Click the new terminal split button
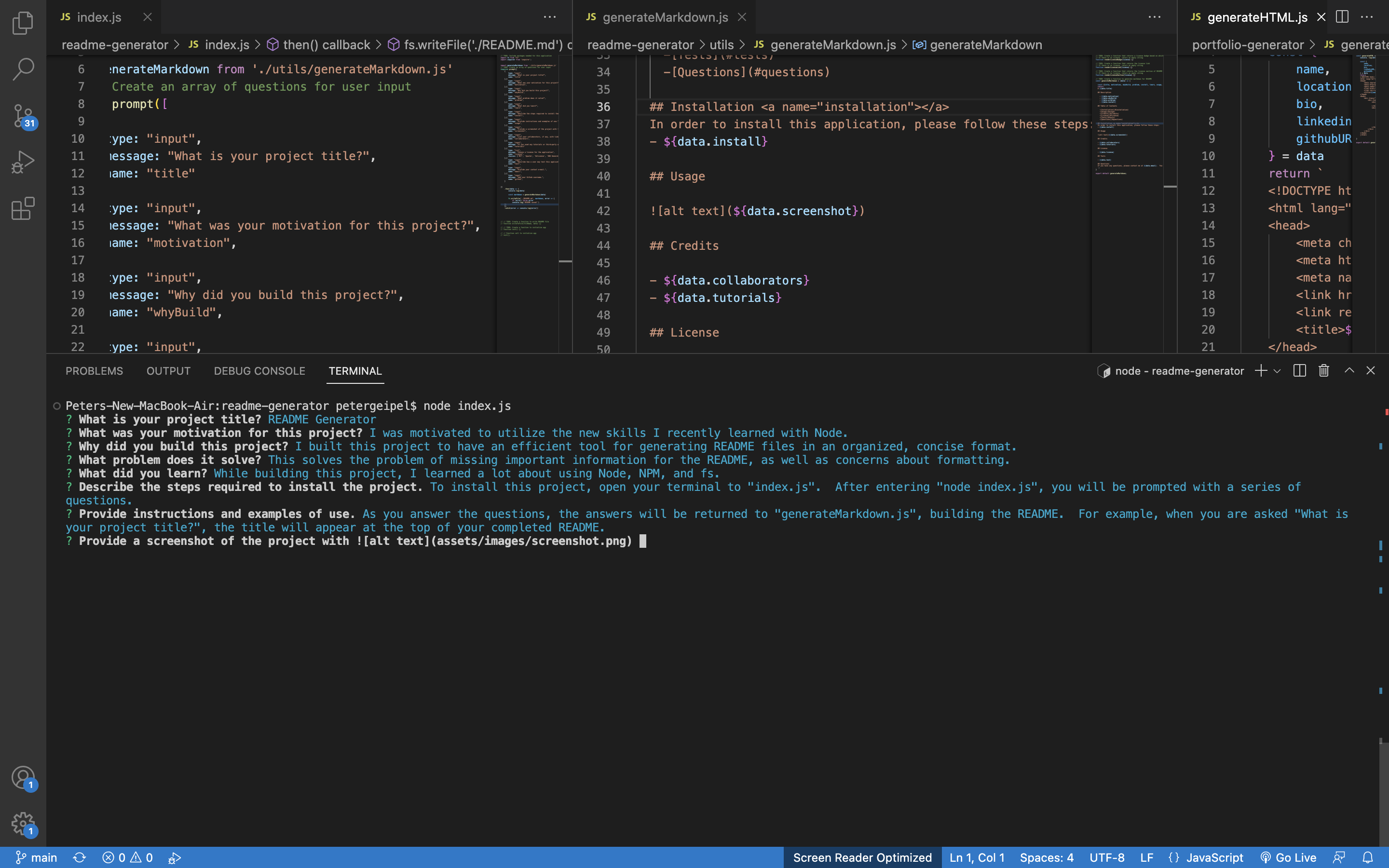This screenshot has height=868, width=1389. tap(1300, 370)
